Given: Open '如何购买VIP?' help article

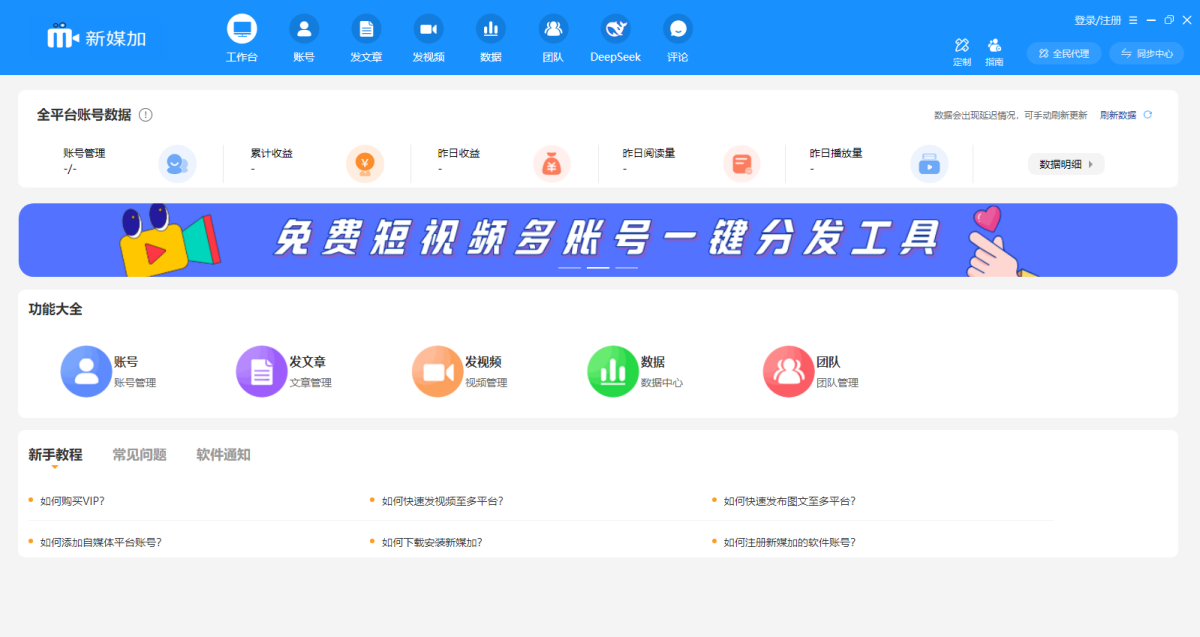Looking at the screenshot, I should pyautogui.click(x=72, y=500).
